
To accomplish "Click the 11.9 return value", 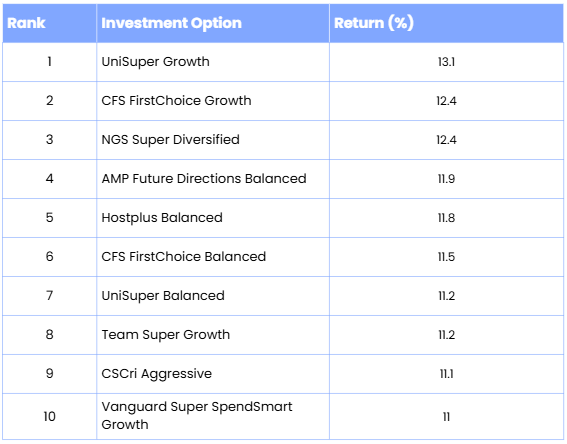I will (x=446, y=179).
